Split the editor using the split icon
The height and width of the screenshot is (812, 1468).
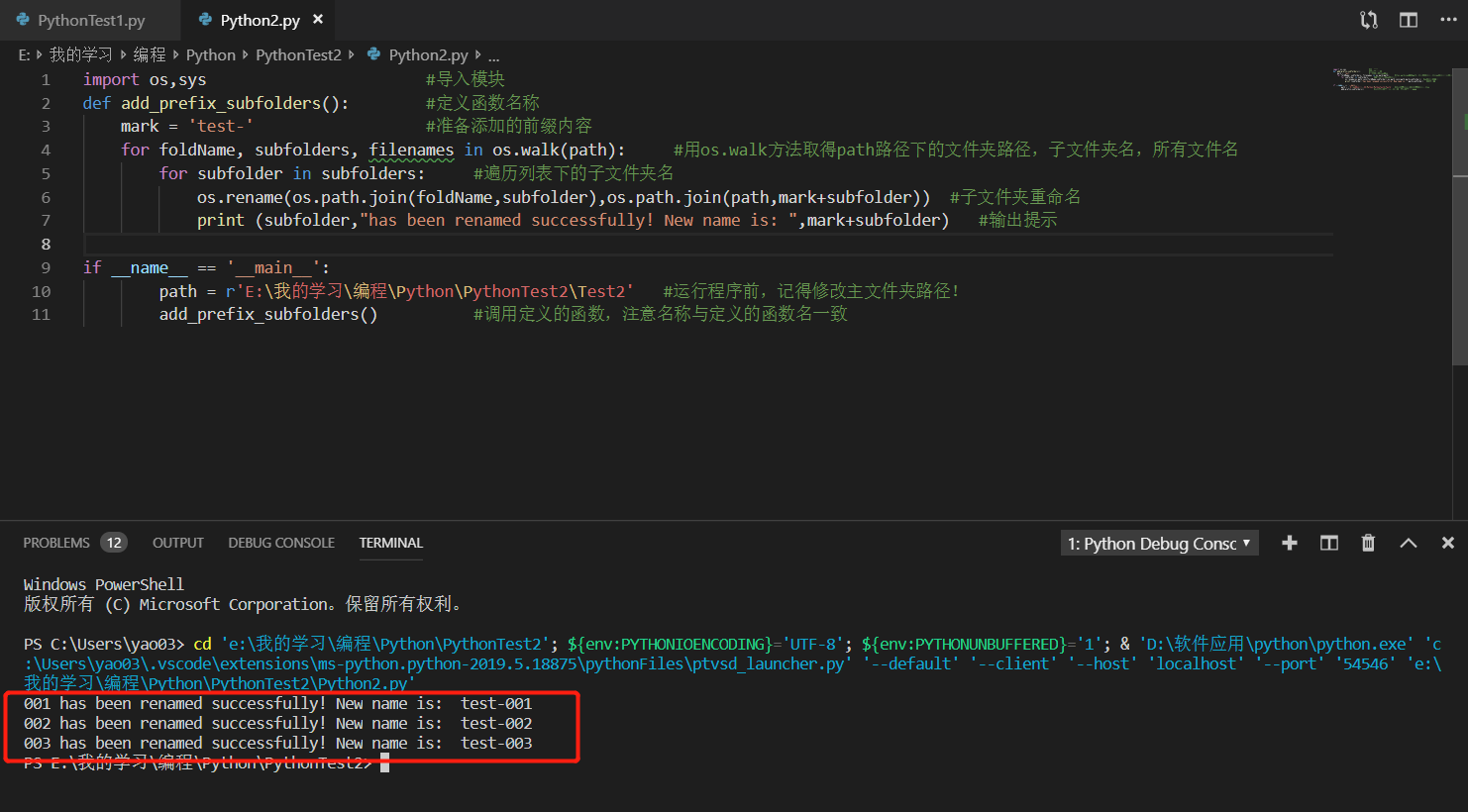click(1408, 19)
